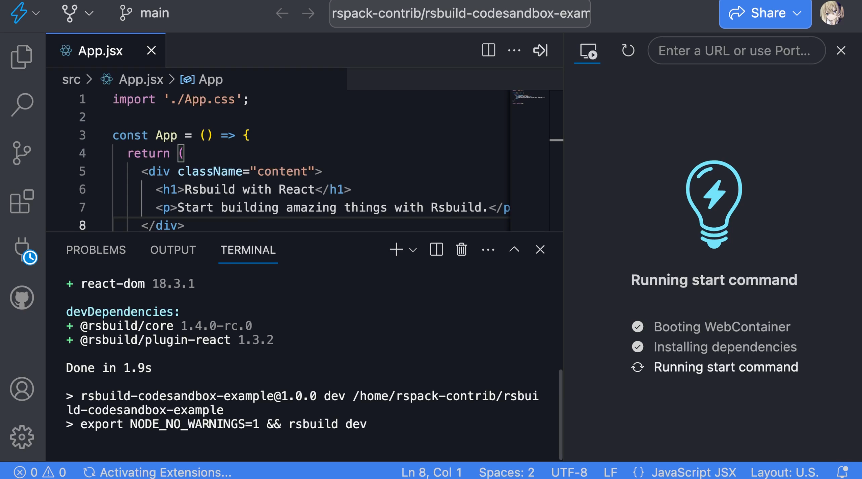The width and height of the screenshot is (862, 479).
Task: Split the editor to the right
Action: tap(488, 50)
